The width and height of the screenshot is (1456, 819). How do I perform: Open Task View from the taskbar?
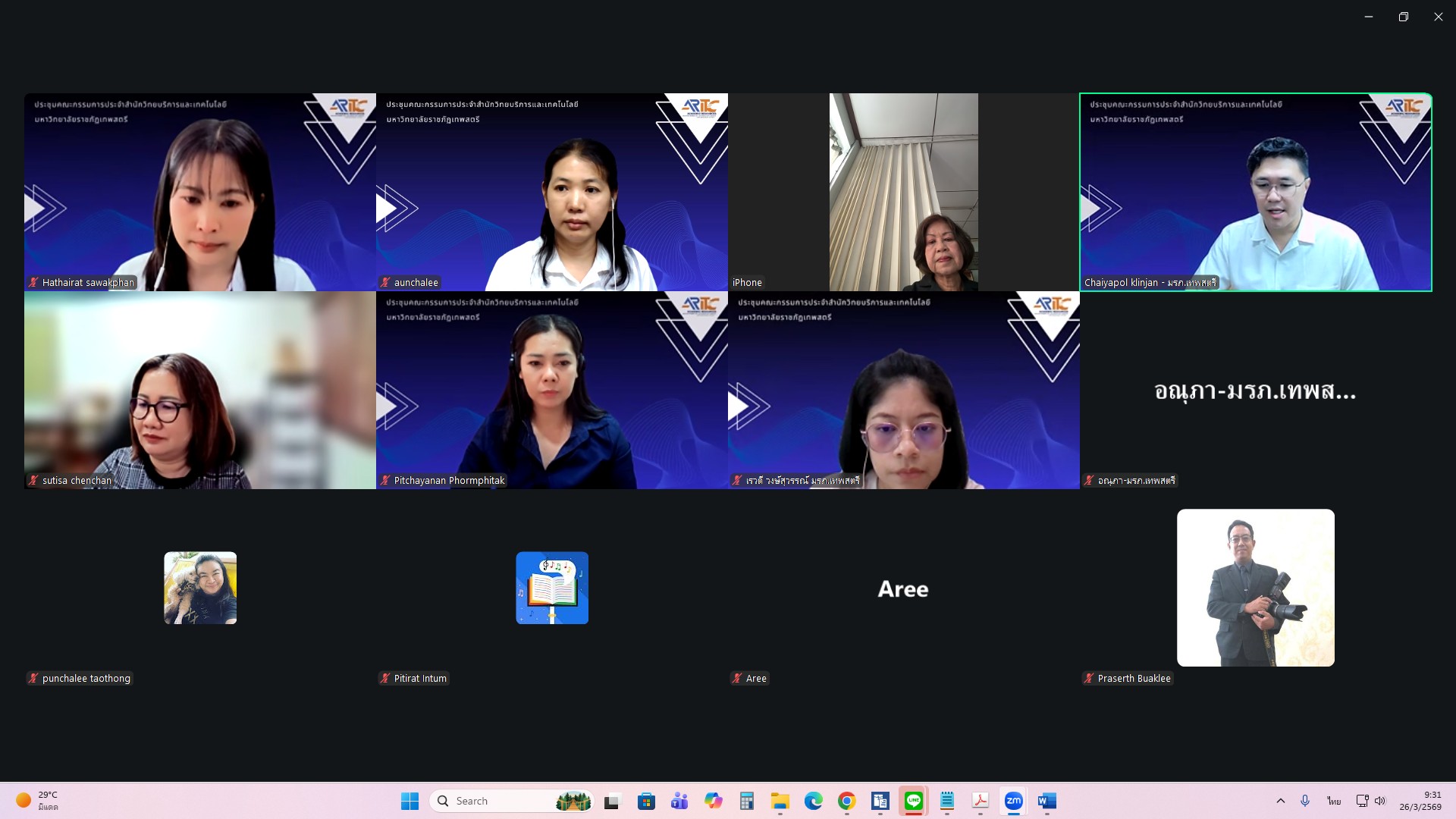click(x=613, y=801)
